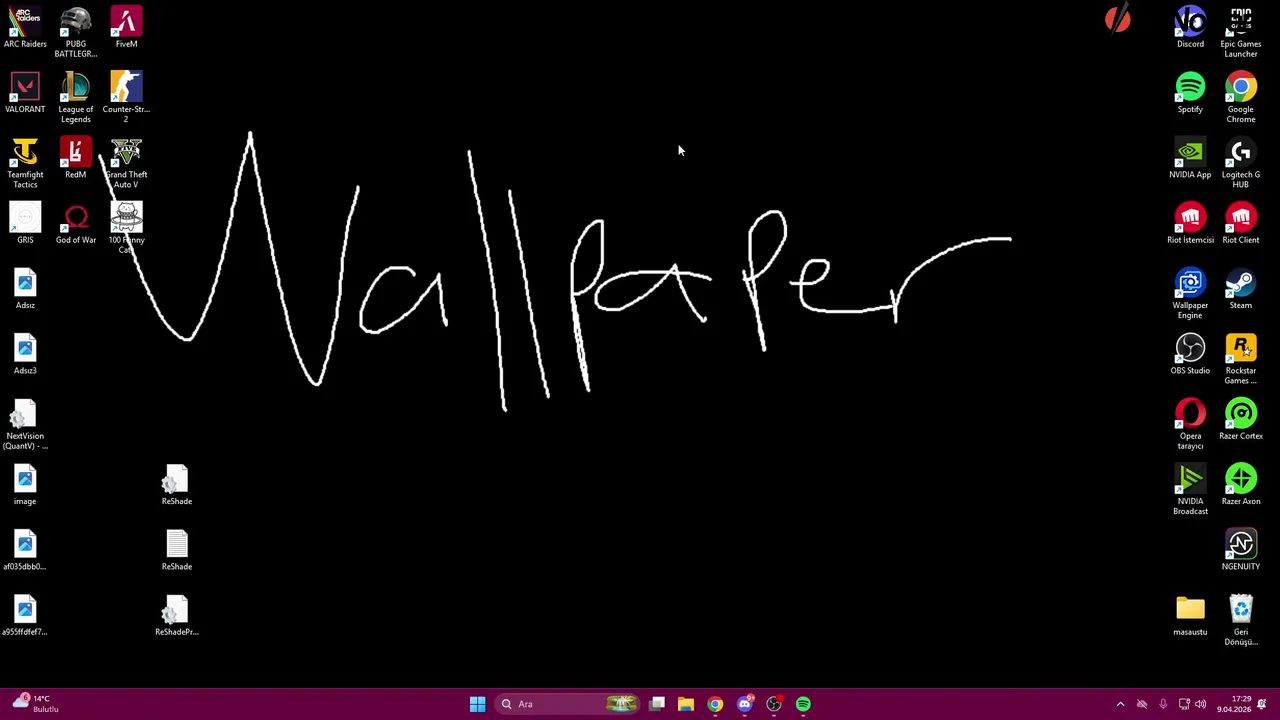Switch to Spotify in the taskbar
The image size is (1280, 720).
(x=803, y=704)
